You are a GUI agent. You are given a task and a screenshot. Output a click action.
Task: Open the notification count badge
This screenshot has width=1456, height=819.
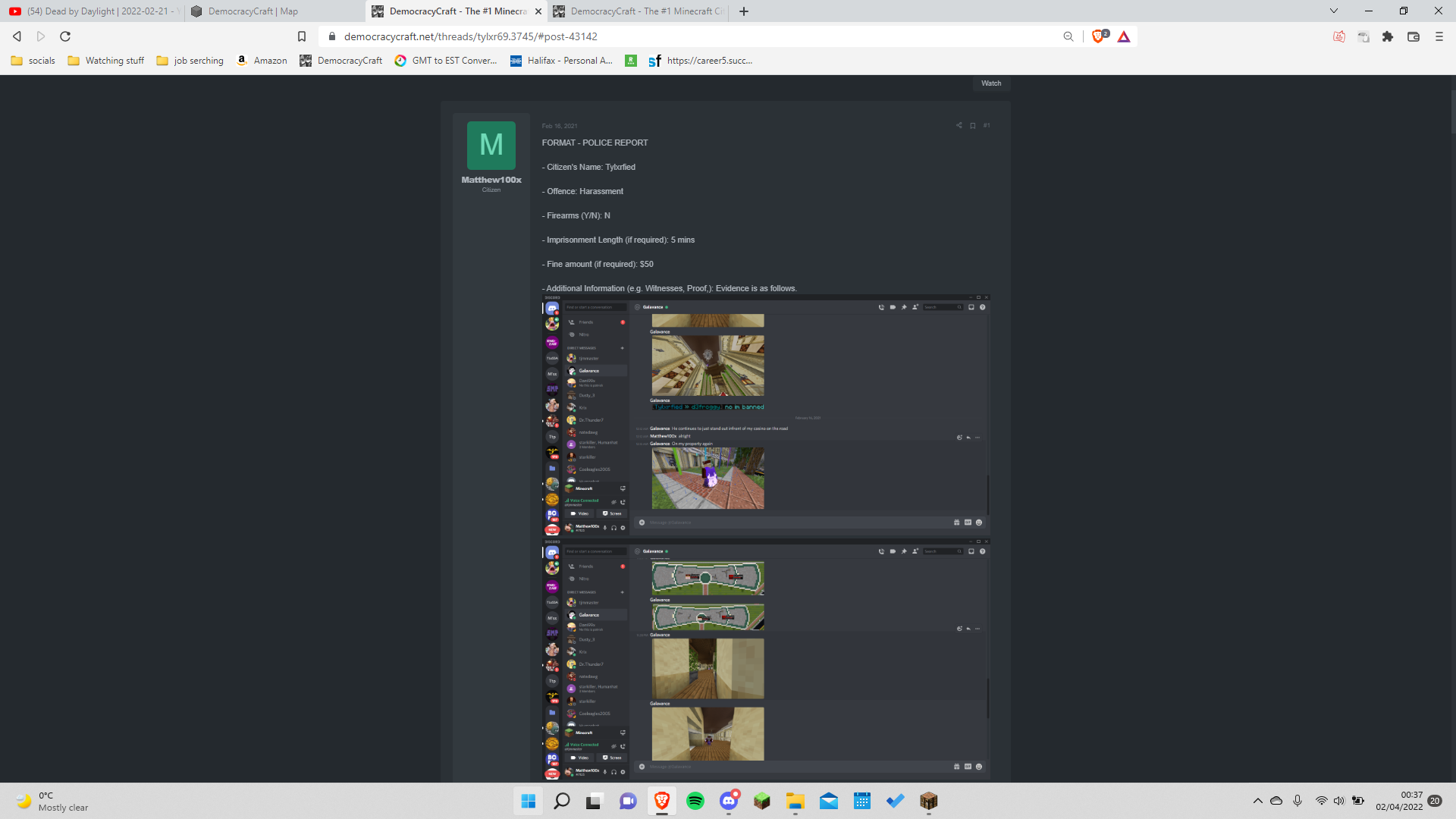[x=1436, y=801]
